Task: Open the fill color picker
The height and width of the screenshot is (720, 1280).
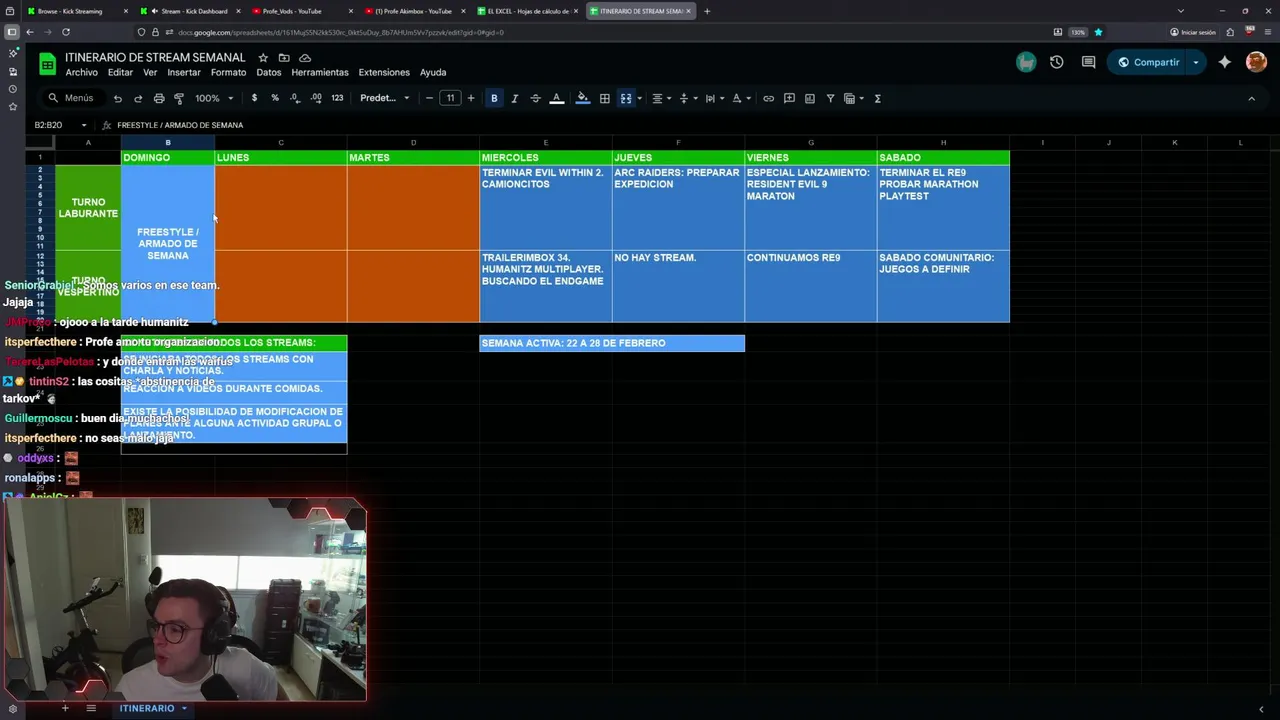Action: point(583,98)
